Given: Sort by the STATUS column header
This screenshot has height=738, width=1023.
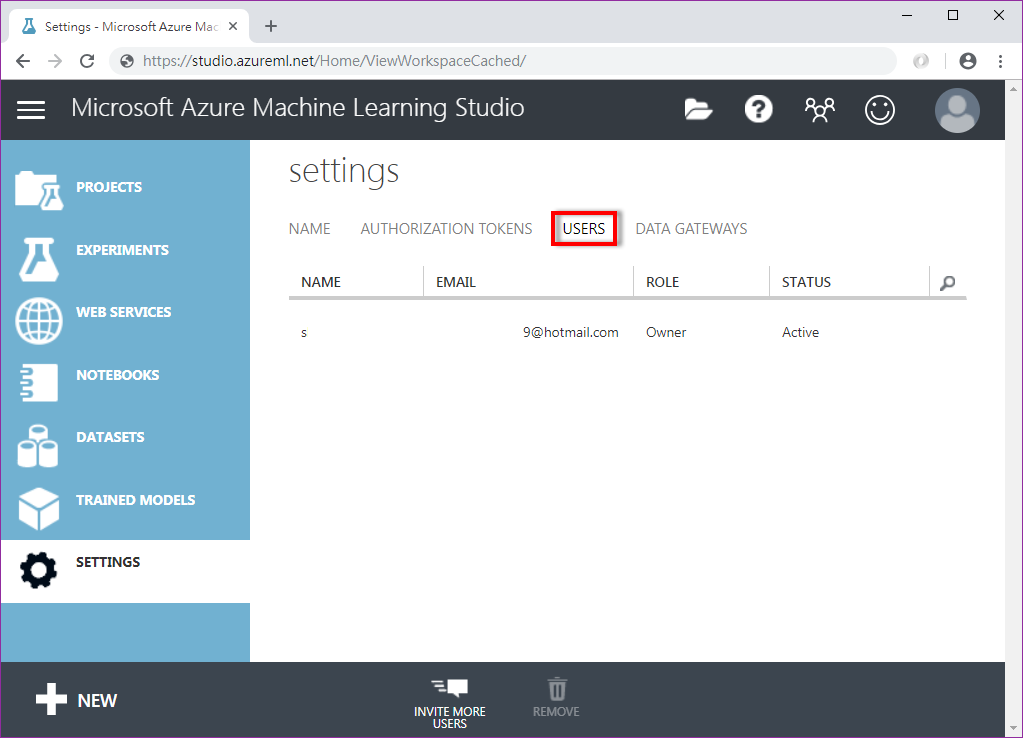Looking at the screenshot, I should click(806, 282).
